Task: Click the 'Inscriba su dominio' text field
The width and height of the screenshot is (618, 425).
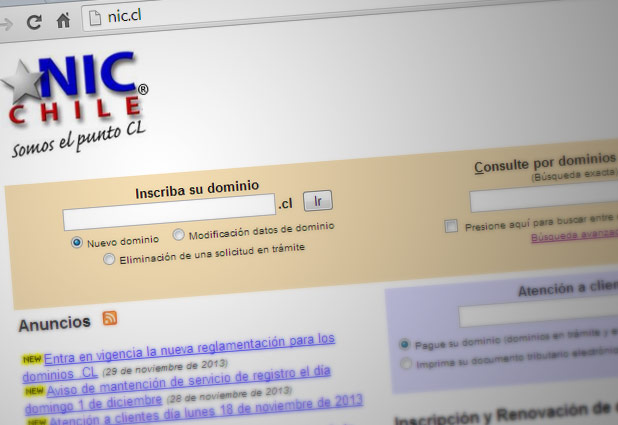Action: pyautogui.click(x=168, y=206)
